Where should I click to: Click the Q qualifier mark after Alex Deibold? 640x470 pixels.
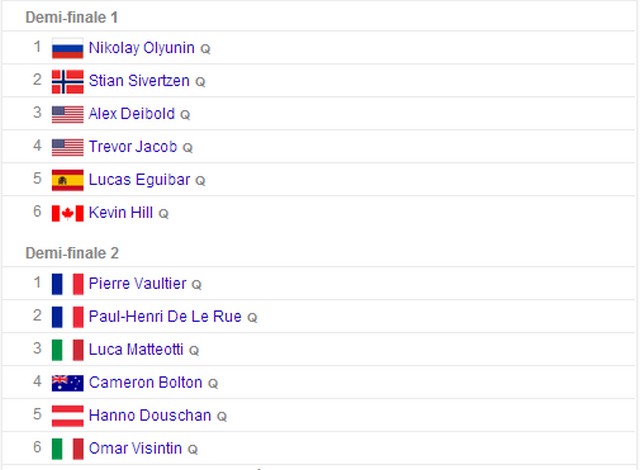[x=185, y=115]
